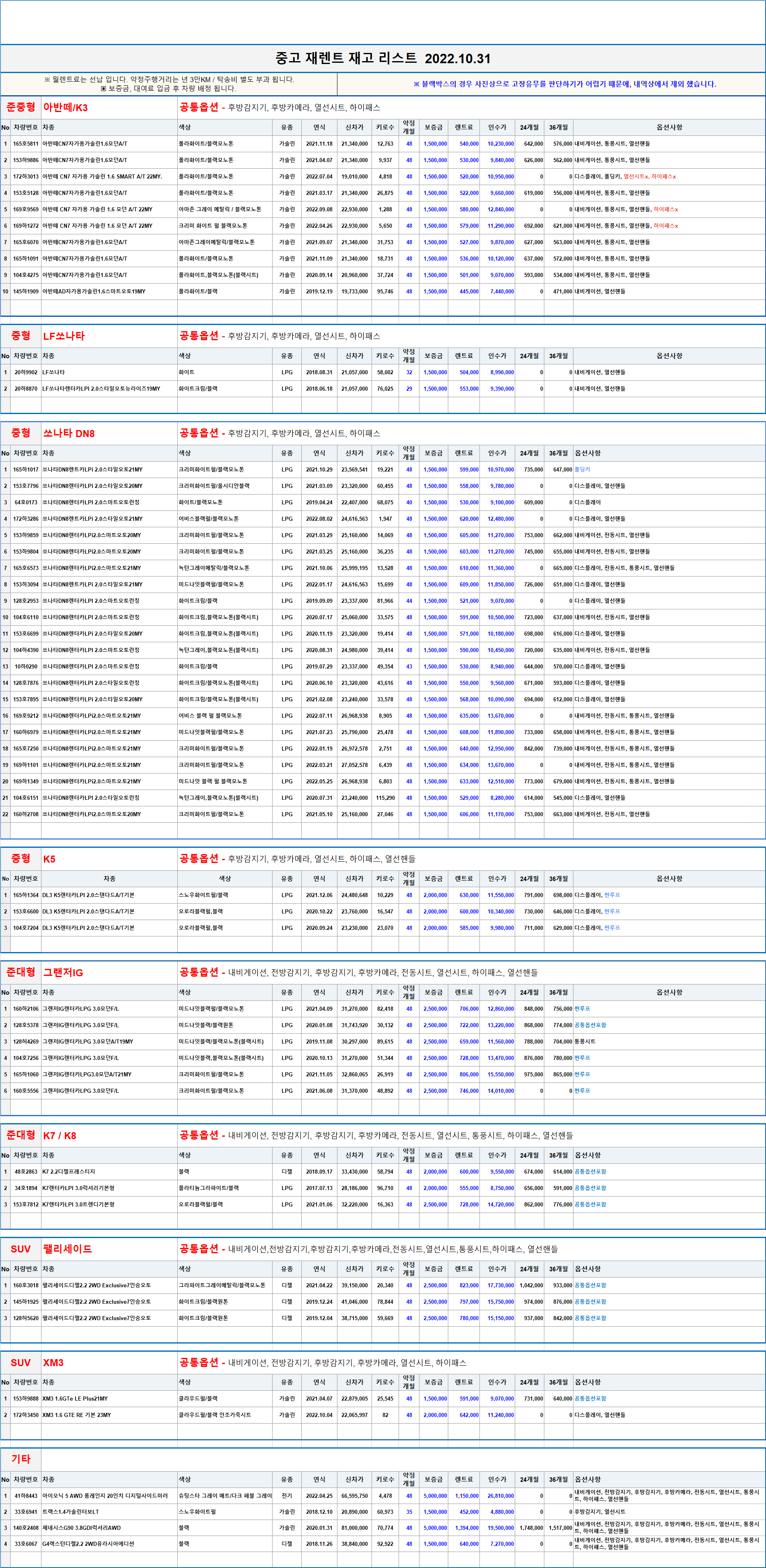This screenshot has width=766, height=1568.
Task: Click plate number '165하1060'
Action: point(25,1075)
